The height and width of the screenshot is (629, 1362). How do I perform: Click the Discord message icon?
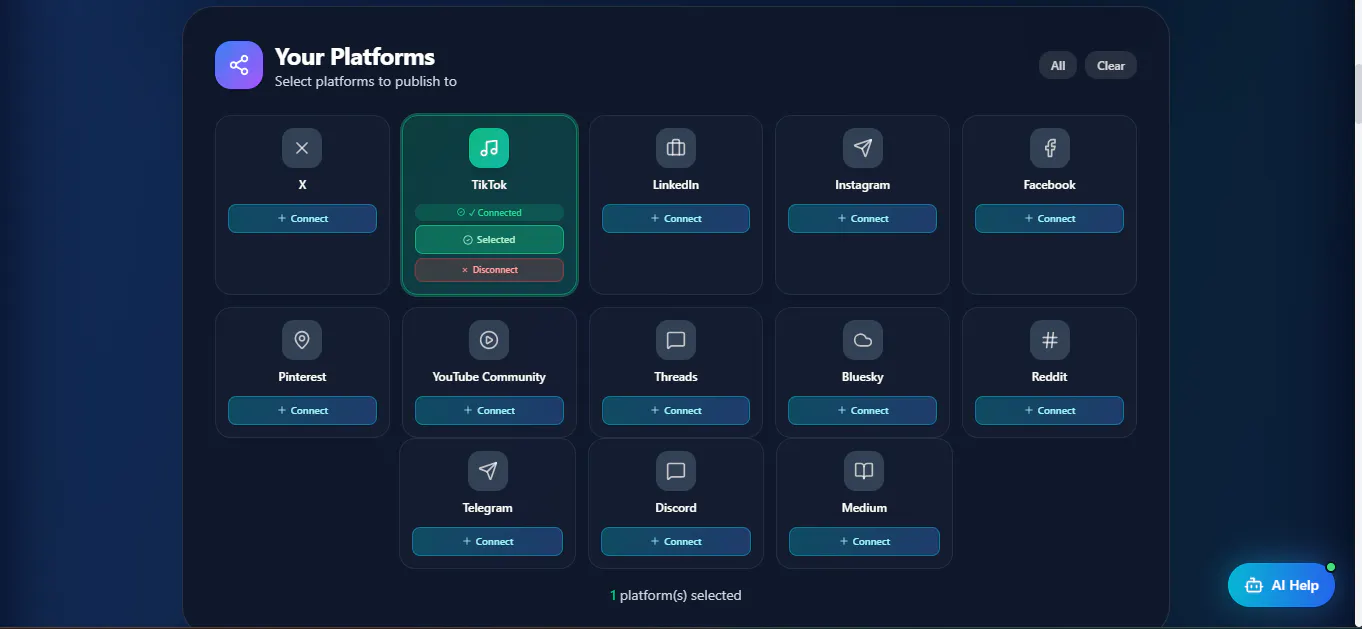[x=676, y=471]
